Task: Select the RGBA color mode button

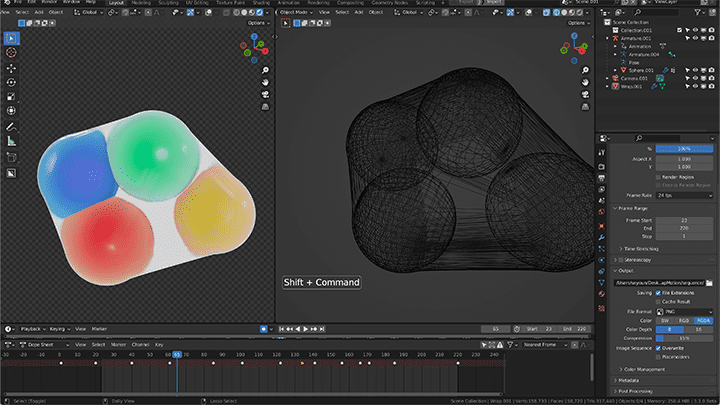Action: coord(703,321)
